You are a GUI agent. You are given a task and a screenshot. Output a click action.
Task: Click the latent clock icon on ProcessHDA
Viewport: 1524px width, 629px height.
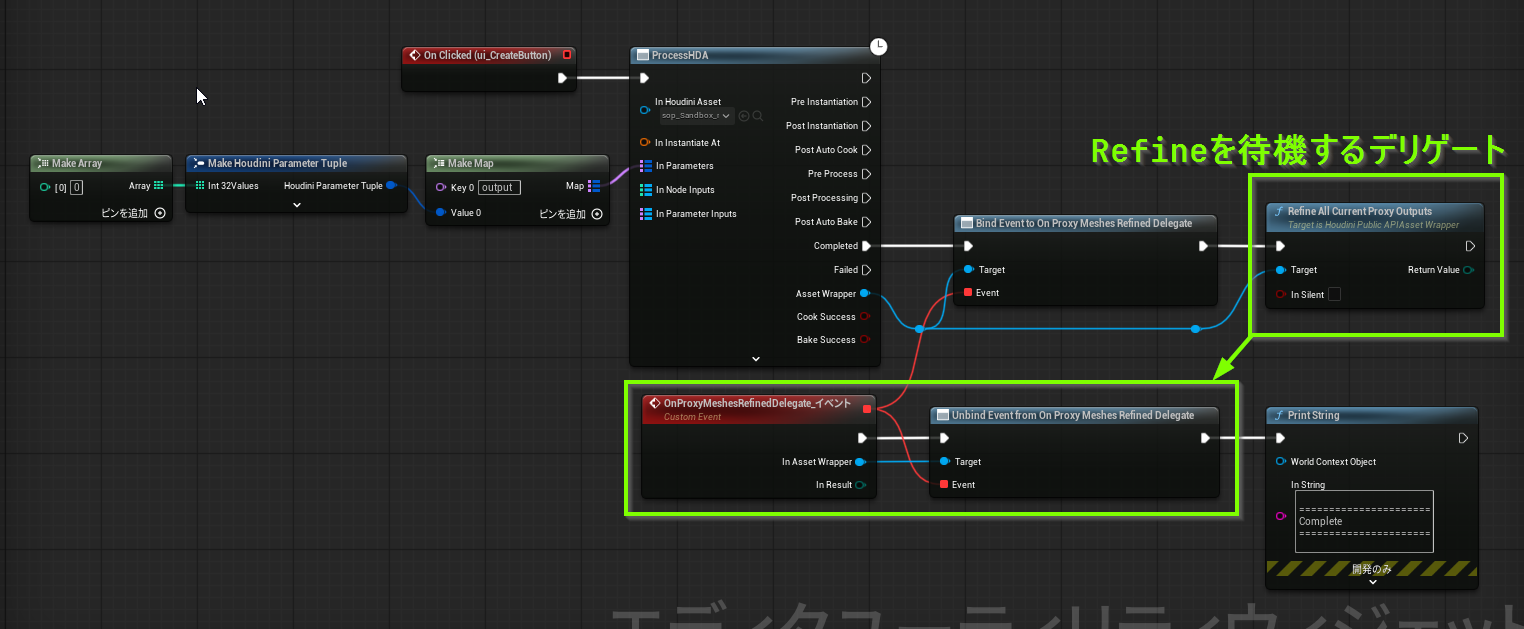click(878, 46)
